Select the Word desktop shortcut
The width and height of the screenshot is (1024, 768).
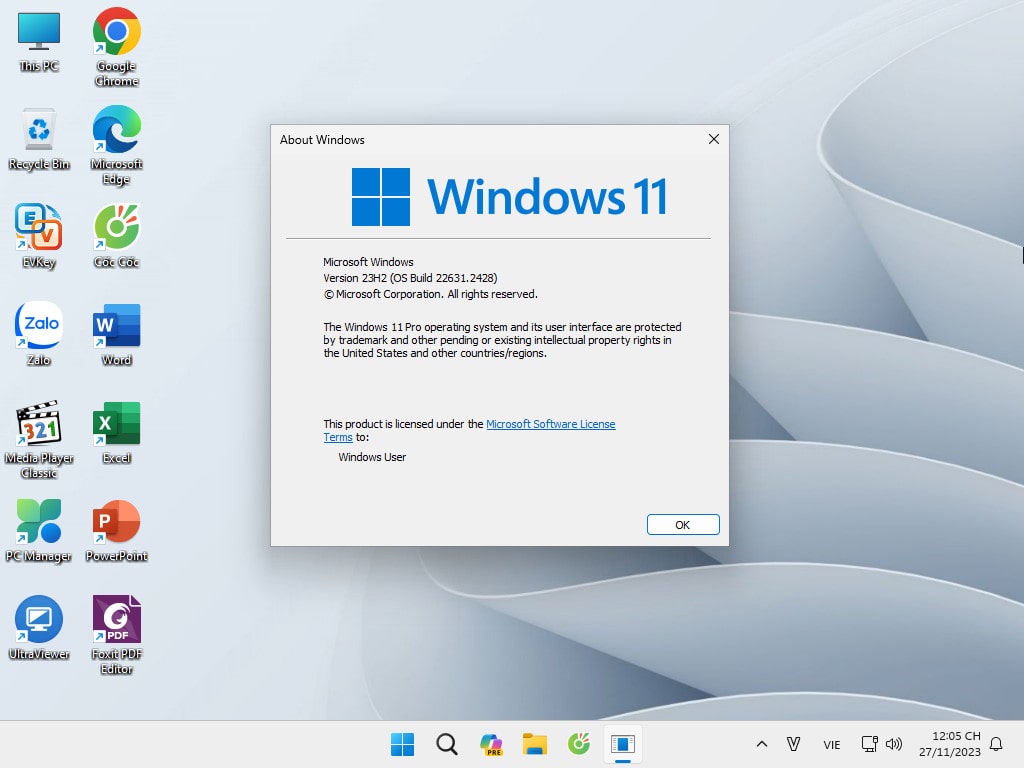[116, 326]
